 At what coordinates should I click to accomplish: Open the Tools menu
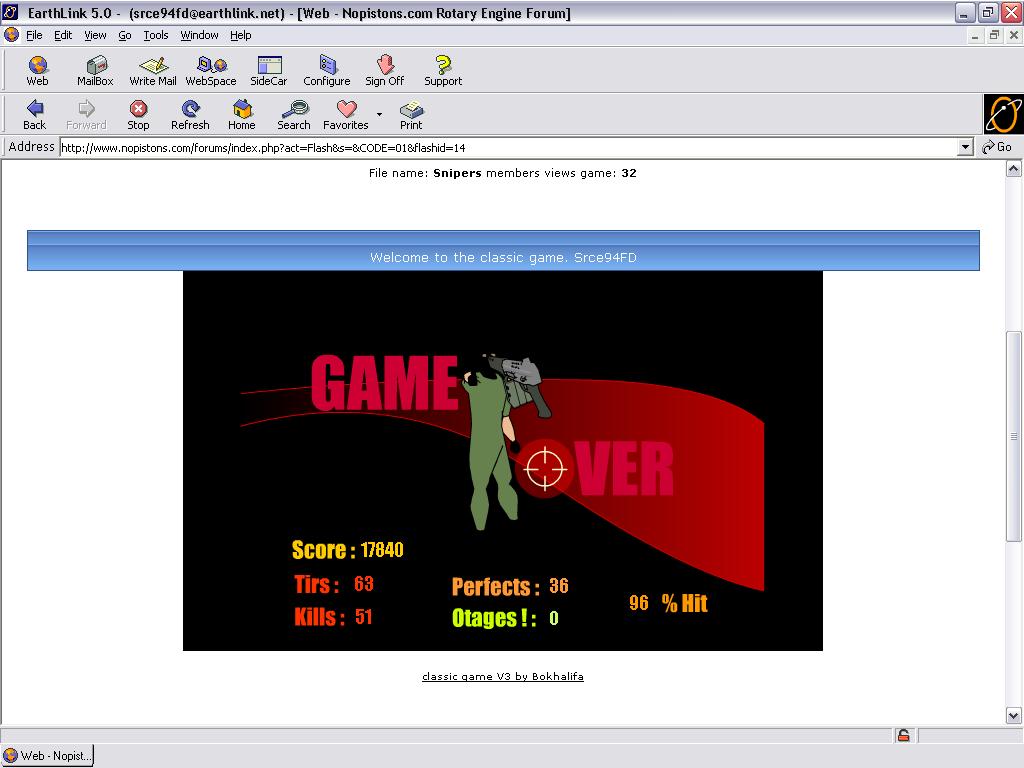pos(156,35)
